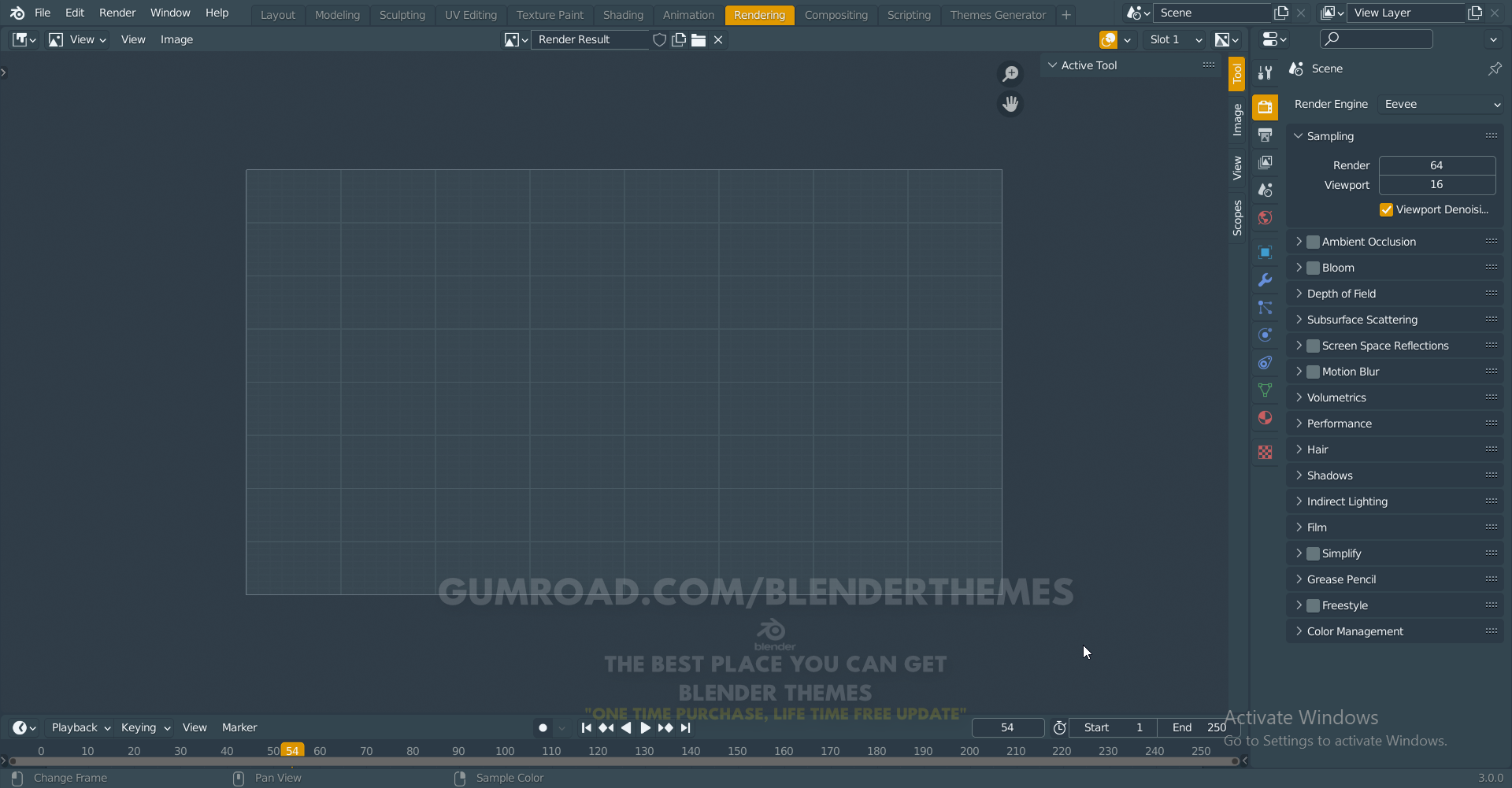Switch to the Compositing workspace tab
The height and width of the screenshot is (788, 1512).
click(x=836, y=15)
